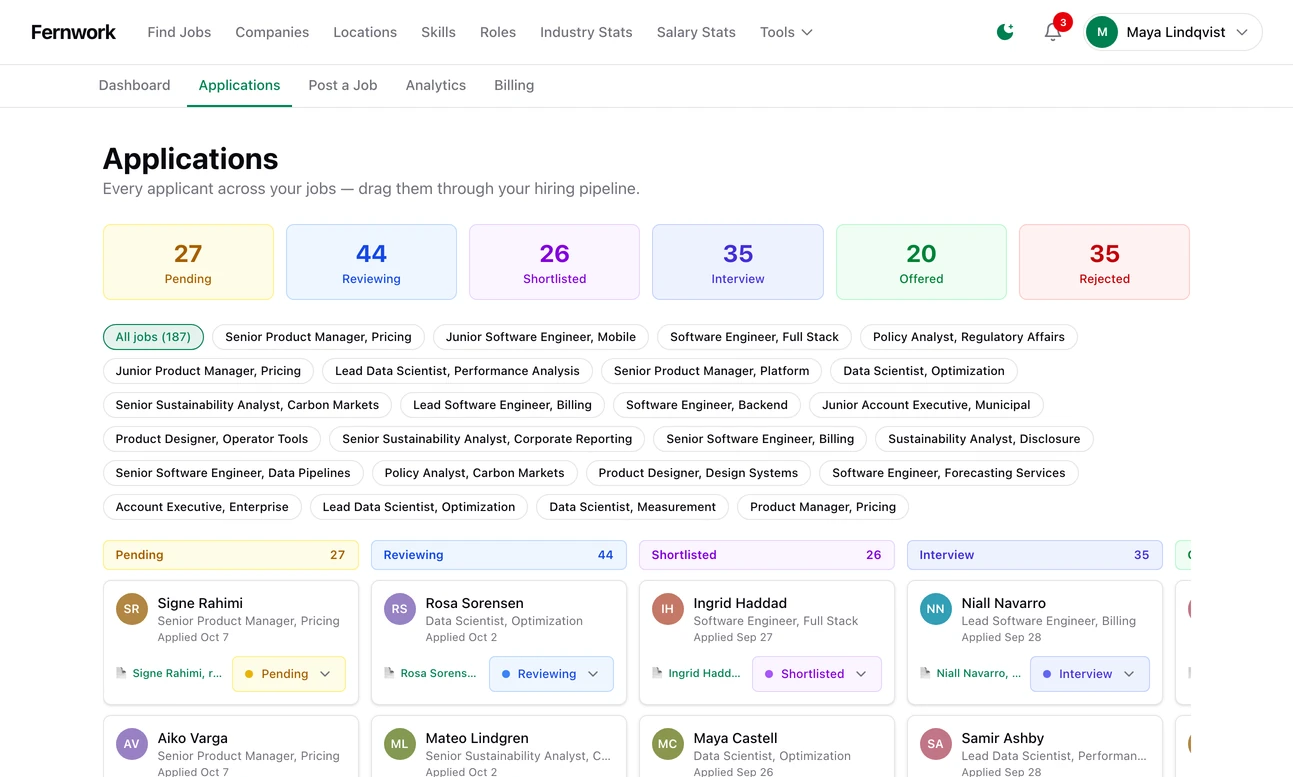
Task: Click Maya Castell's MC avatar
Action: pos(668,744)
